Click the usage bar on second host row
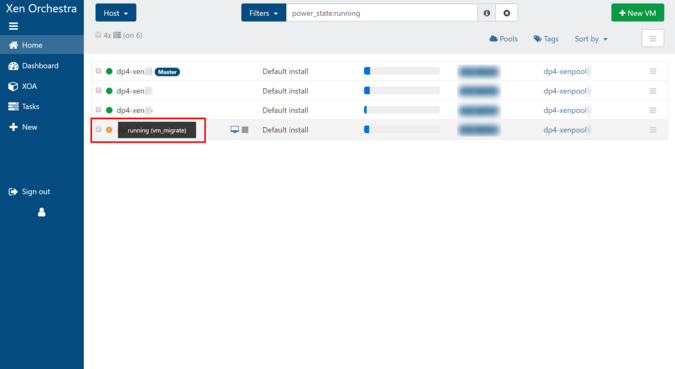675x369 pixels. pos(402,91)
